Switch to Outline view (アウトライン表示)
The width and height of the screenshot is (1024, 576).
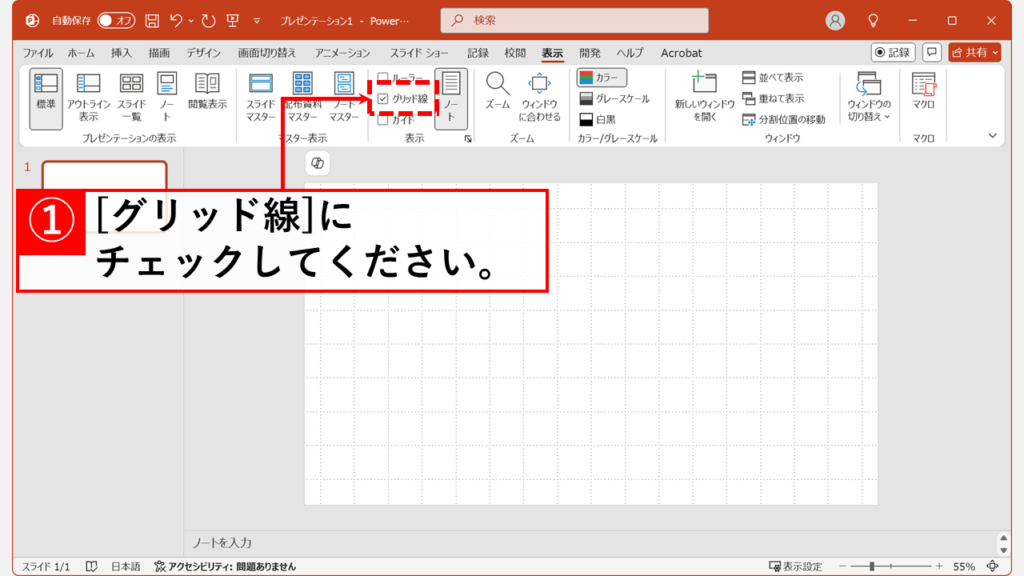[88, 99]
